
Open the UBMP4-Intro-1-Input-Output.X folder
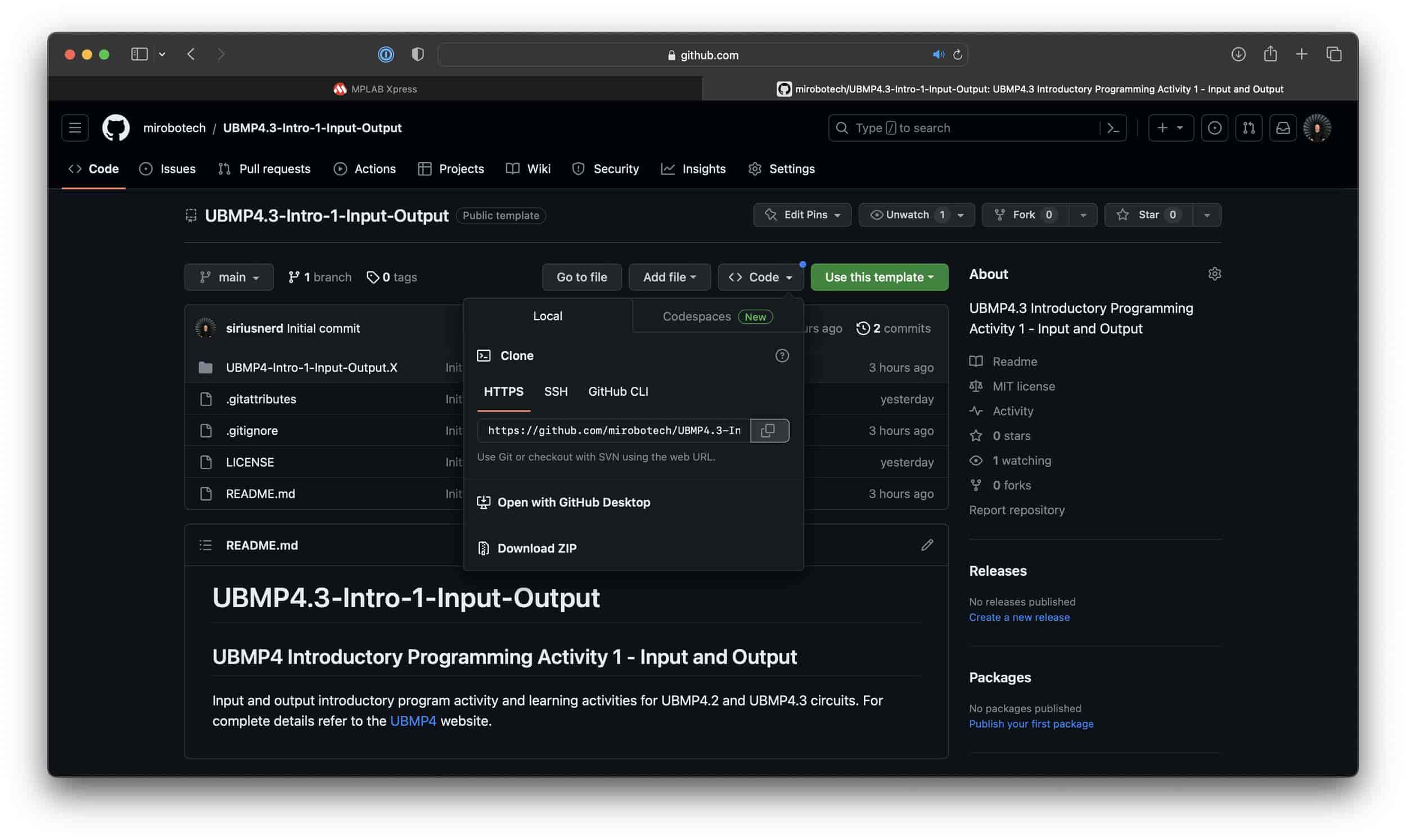tap(312, 367)
